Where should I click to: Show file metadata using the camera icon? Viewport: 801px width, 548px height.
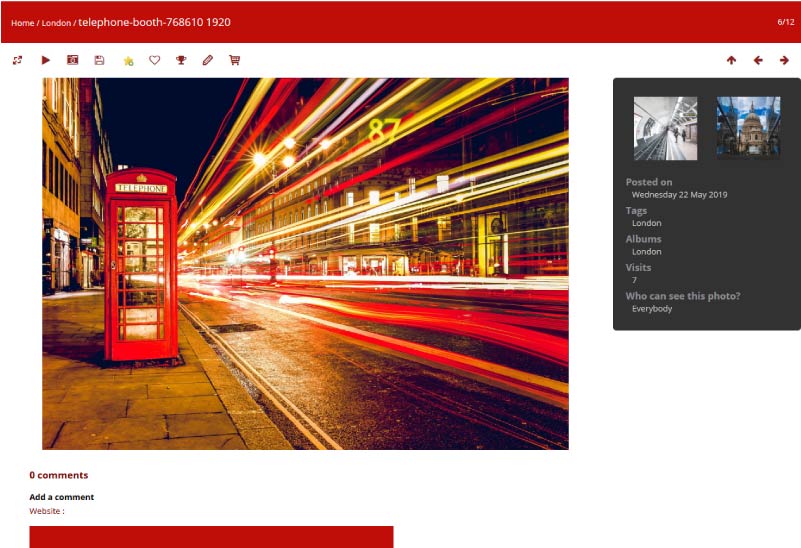coord(73,60)
